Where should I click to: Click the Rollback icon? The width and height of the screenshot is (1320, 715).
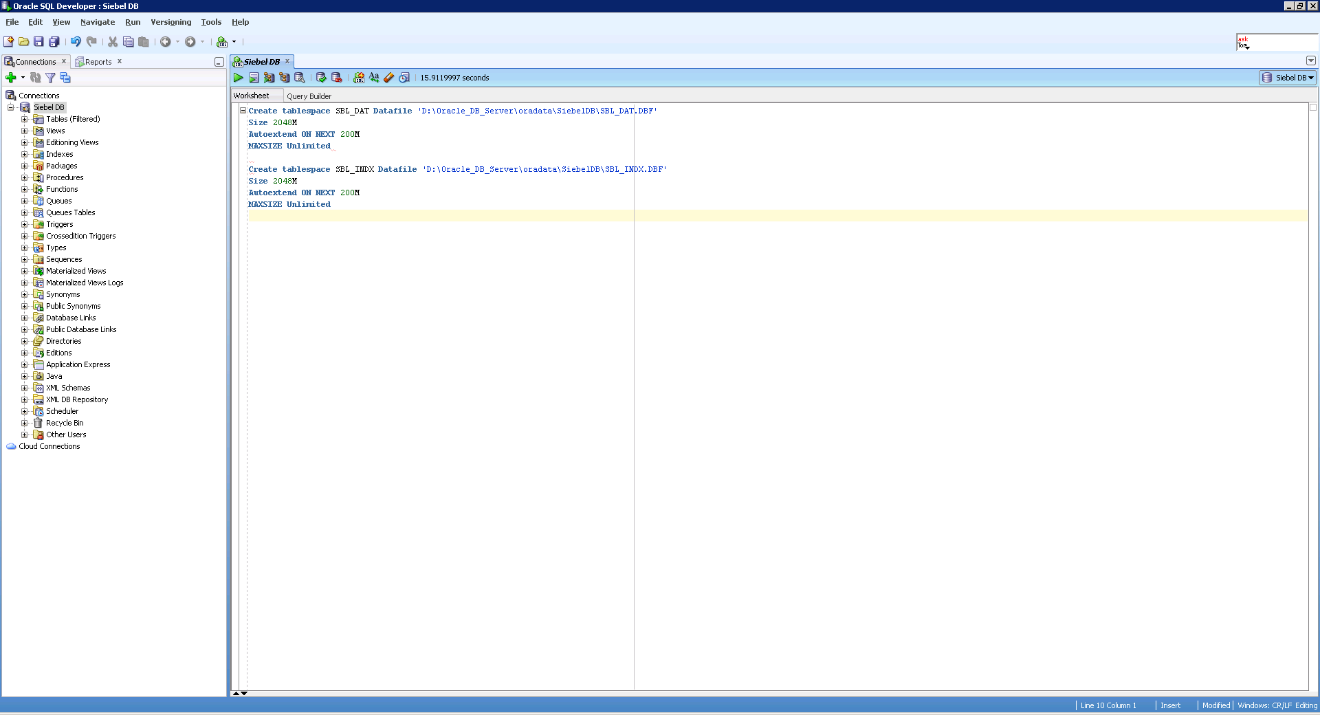336,78
